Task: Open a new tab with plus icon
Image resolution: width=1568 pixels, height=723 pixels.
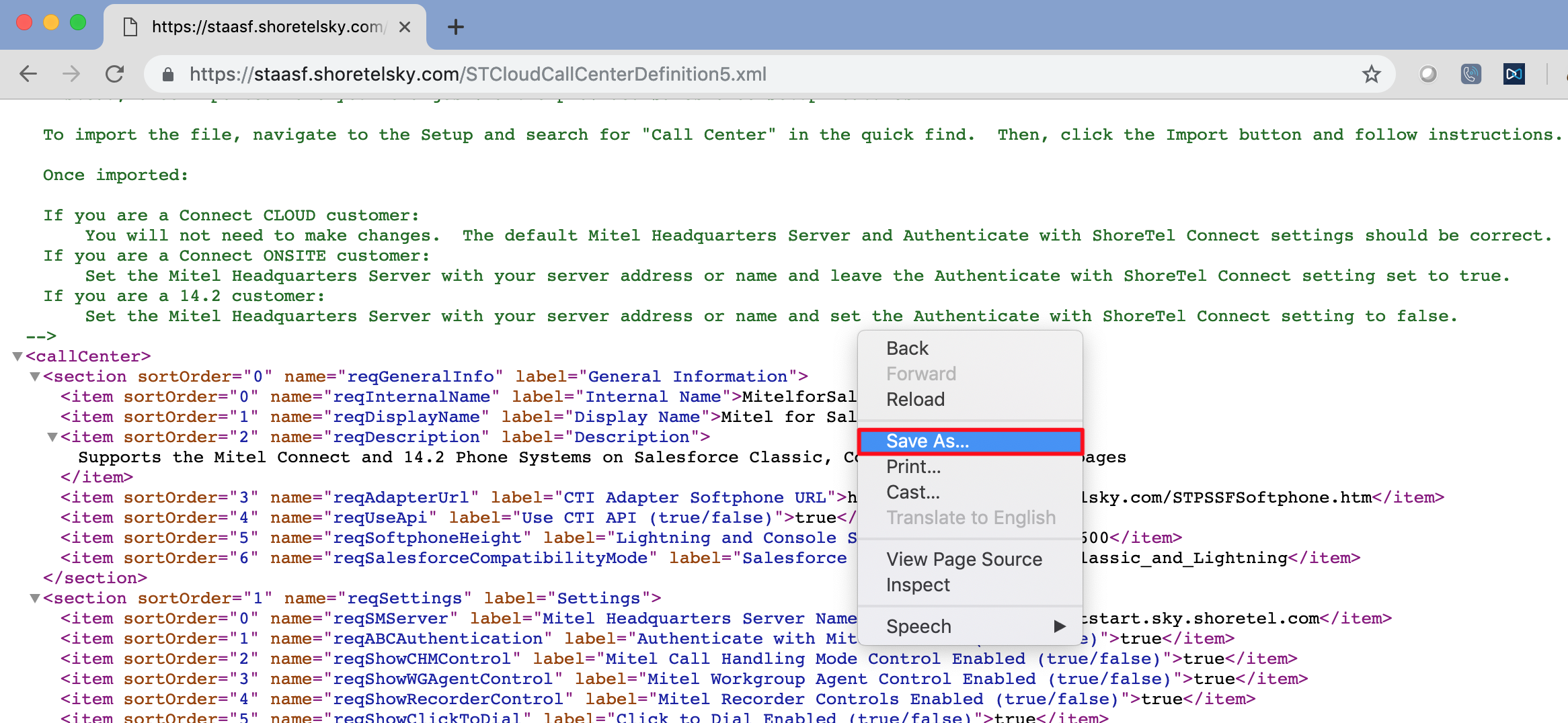Action: [456, 27]
